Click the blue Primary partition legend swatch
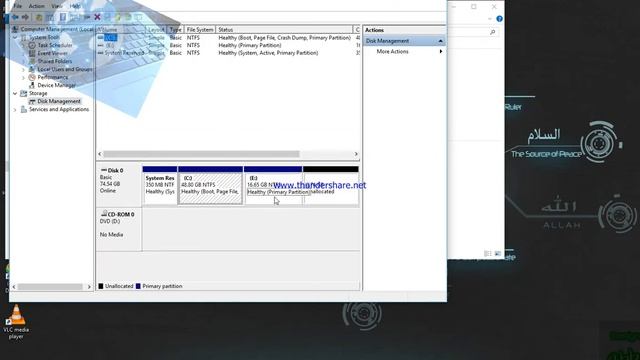Screen dimensions: 640x360 (138, 286)
